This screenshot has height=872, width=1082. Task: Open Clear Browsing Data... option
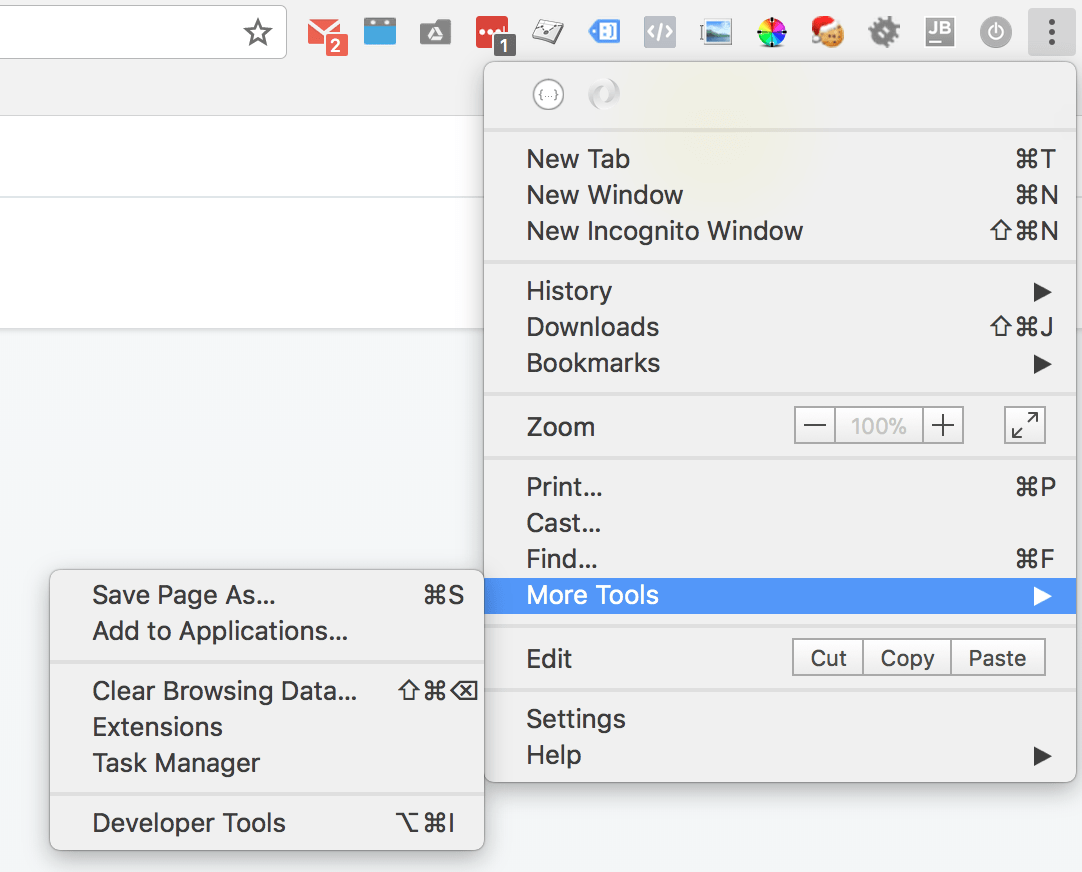[x=267, y=691]
